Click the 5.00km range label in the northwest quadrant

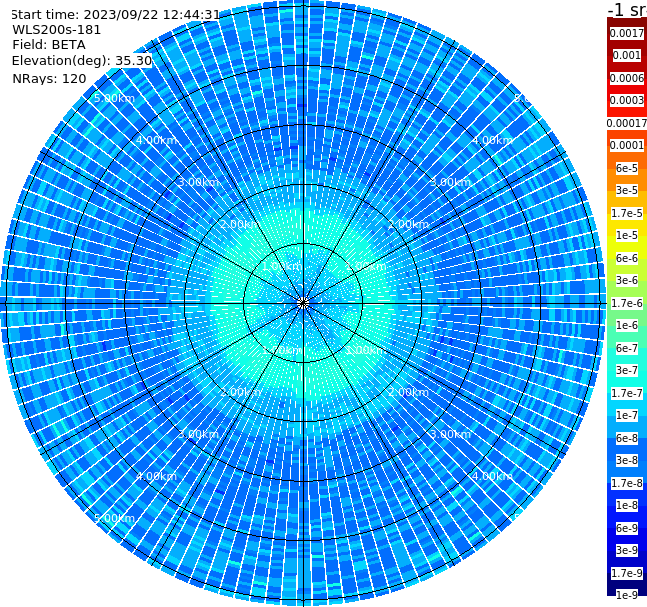coord(114,98)
